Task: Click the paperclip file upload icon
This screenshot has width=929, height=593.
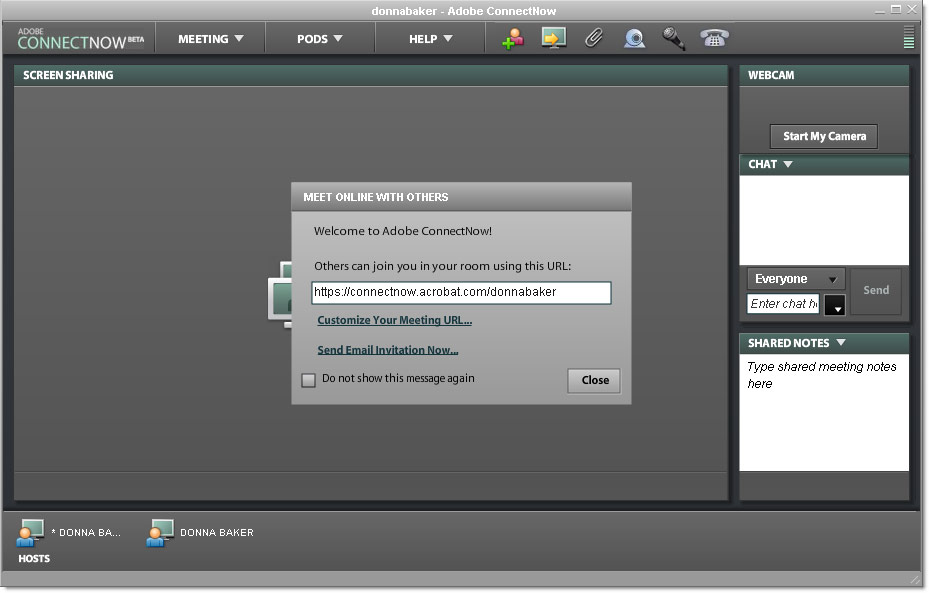Action: [x=594, y=39]
